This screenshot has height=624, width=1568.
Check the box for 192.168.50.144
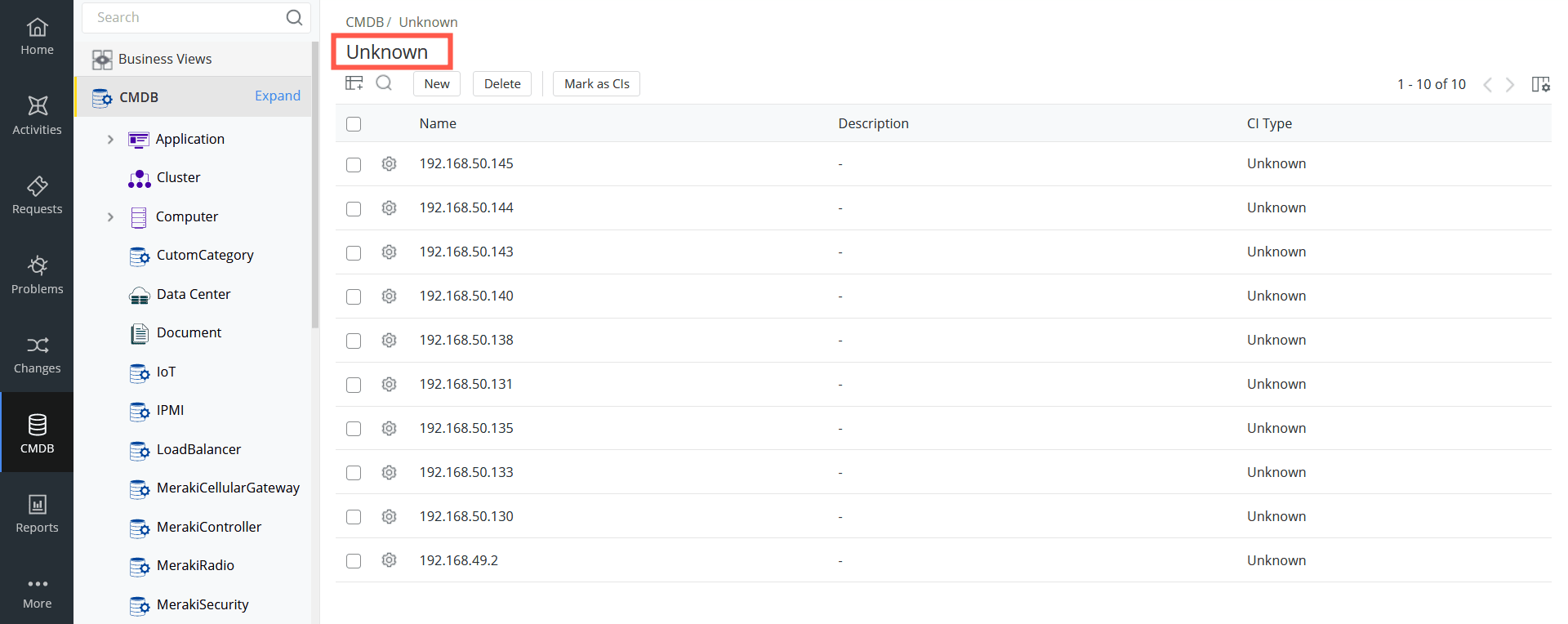[x=354, y=209]
